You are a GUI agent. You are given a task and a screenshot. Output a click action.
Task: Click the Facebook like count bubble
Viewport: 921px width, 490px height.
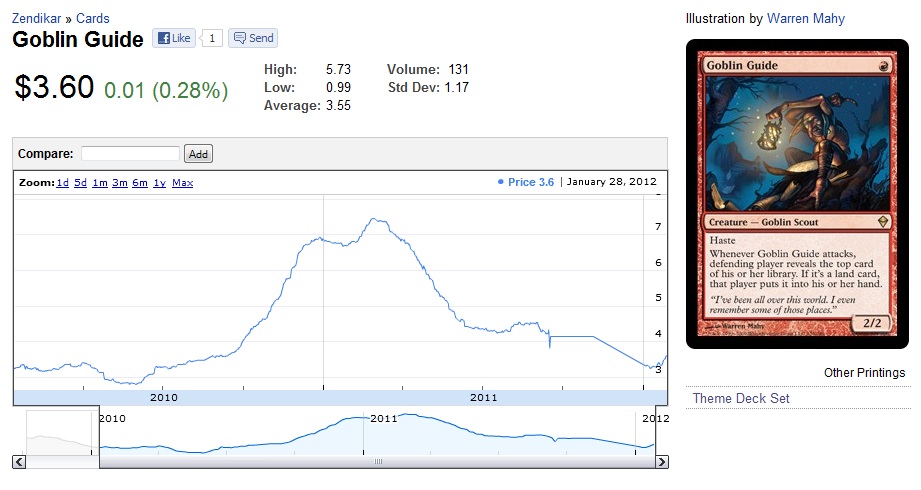212,38
